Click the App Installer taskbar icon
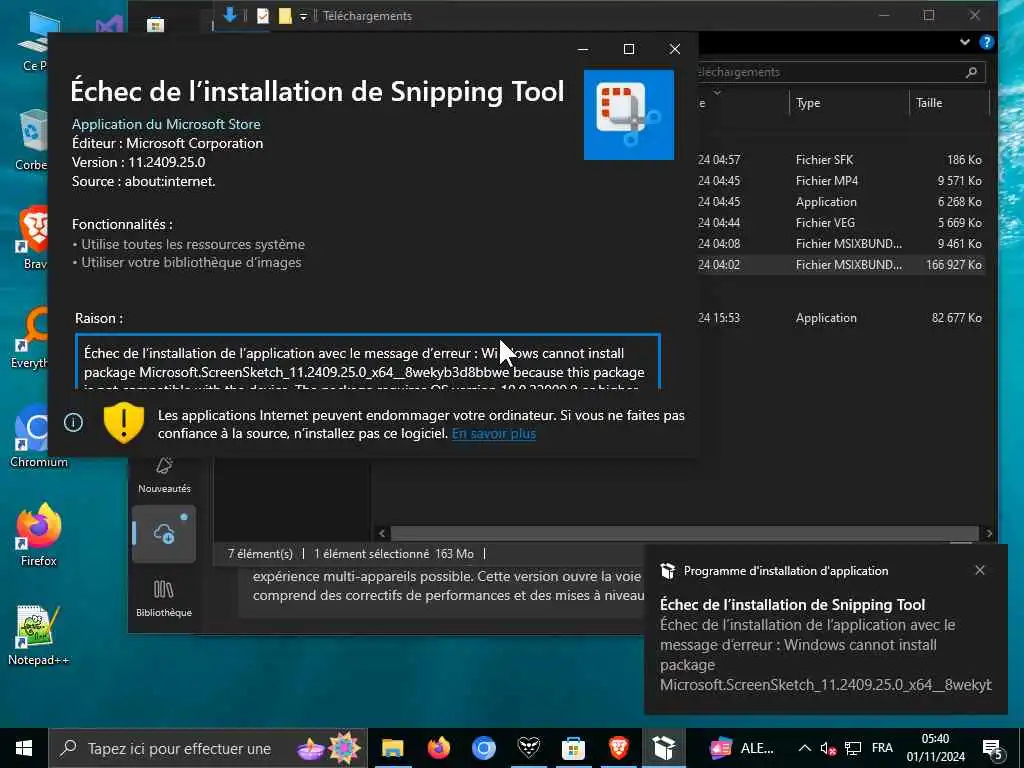The height and width of the screenshot is (768, 1024). pos(664,748)
